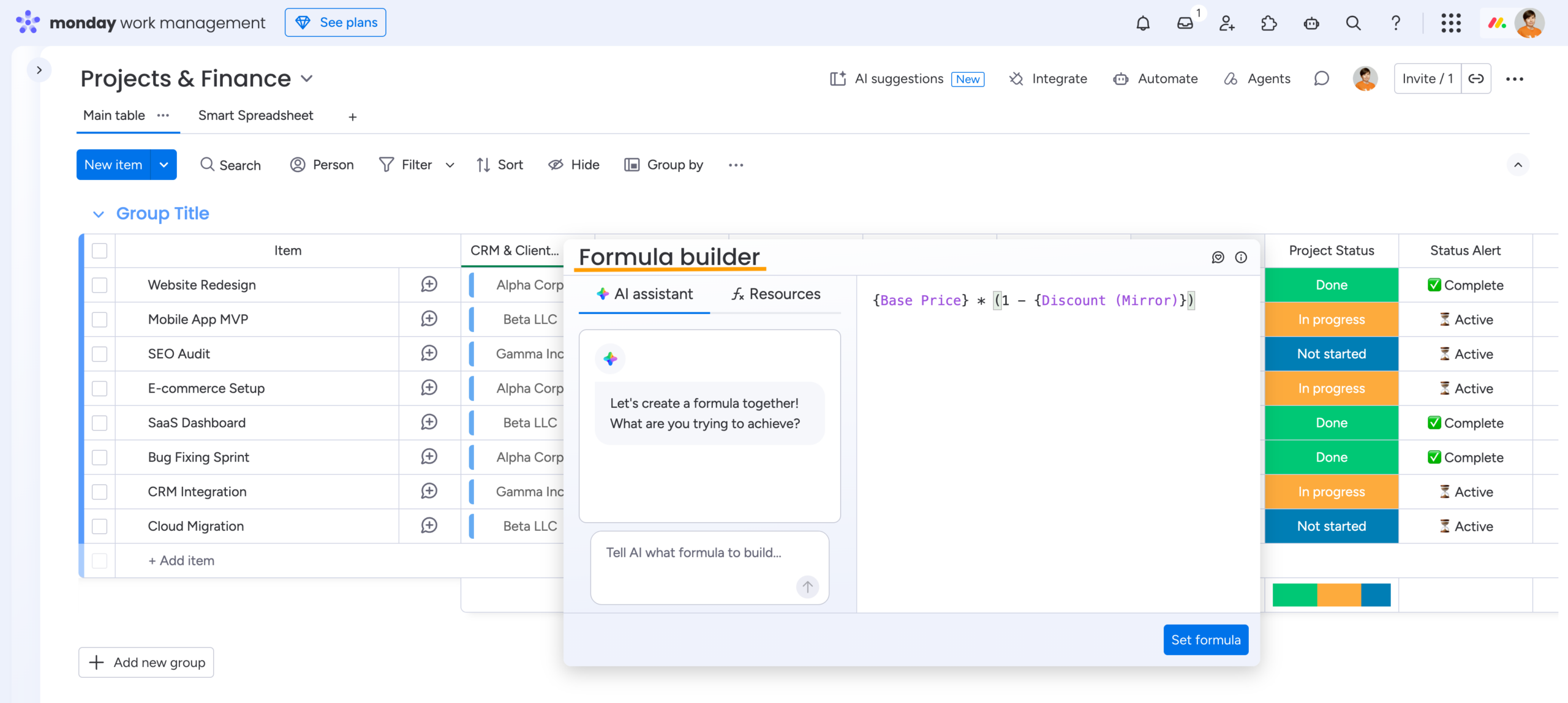Expand the left sidebar arrow
The width and height of the screenshot is (1568, 703).
(x=39, y=70)
